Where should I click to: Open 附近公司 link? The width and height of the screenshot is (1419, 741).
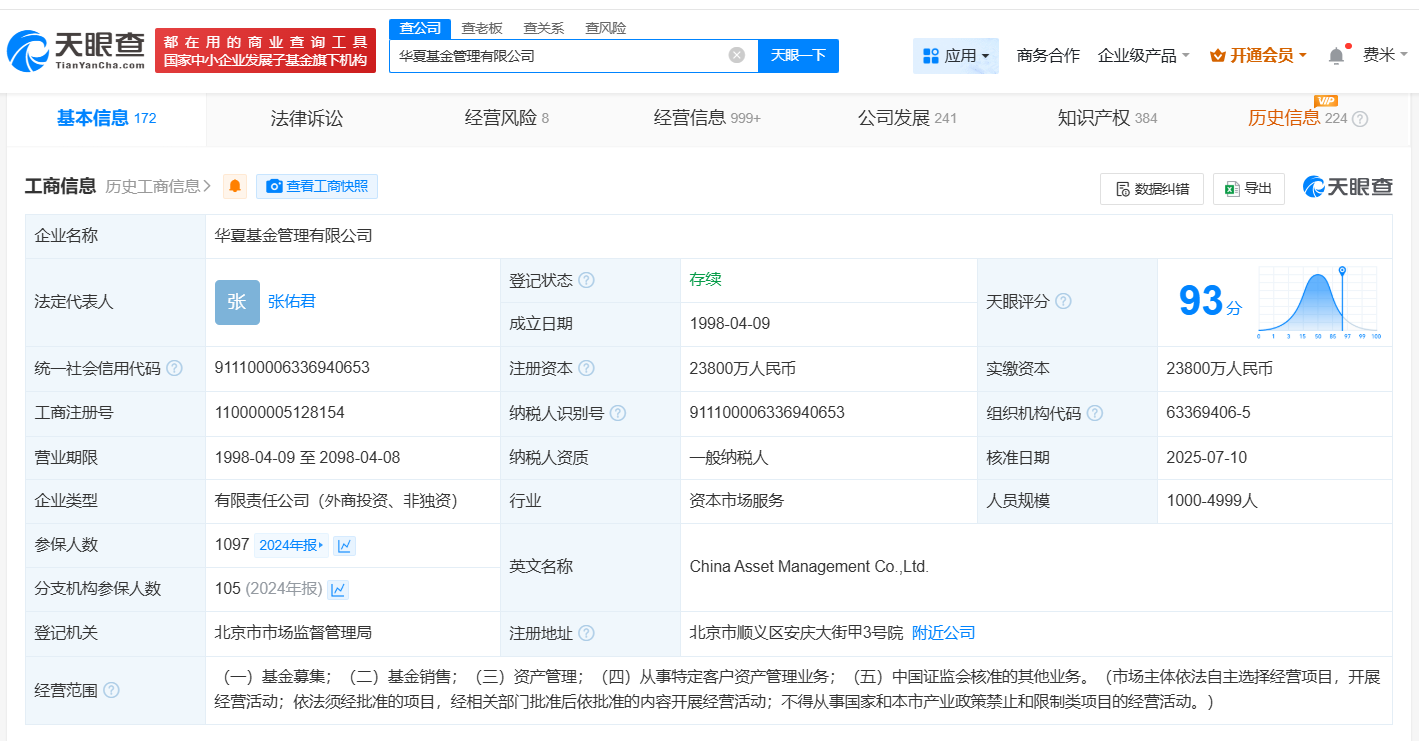(944, 633)
